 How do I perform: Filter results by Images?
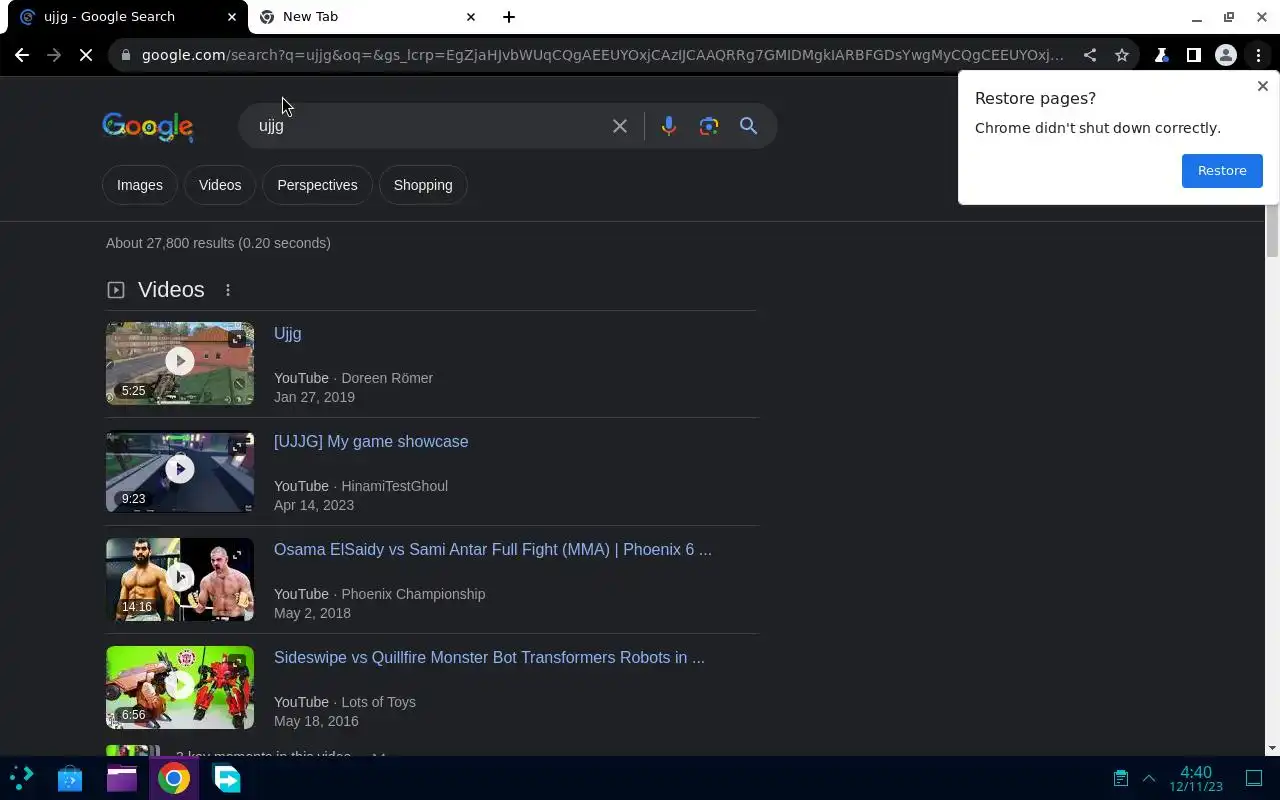tap(140, 185)
